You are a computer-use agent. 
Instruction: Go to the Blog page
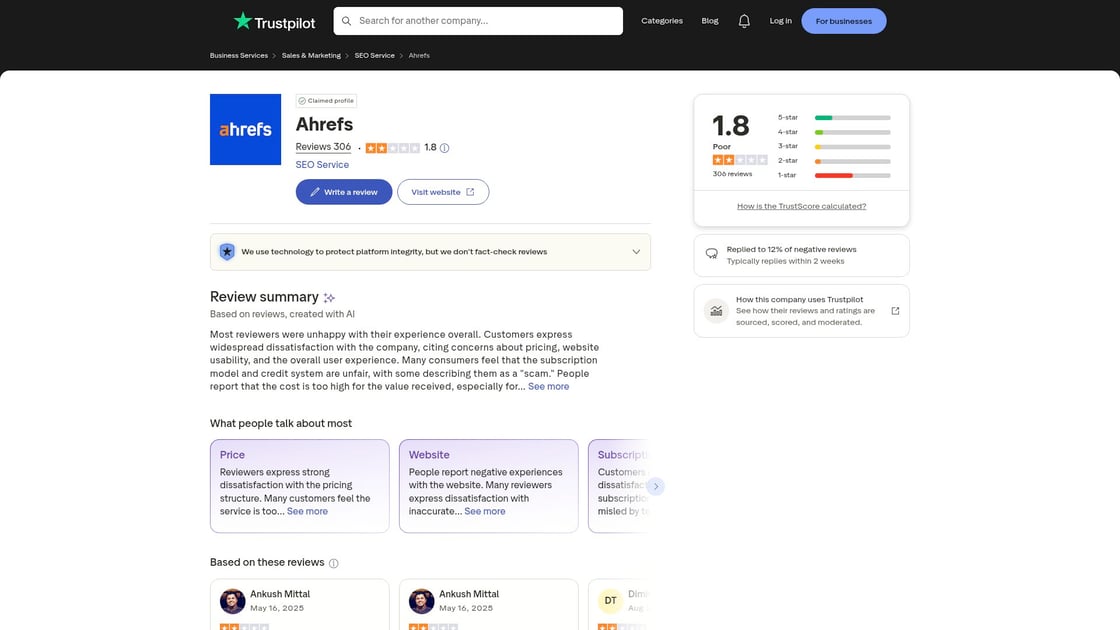710,21
